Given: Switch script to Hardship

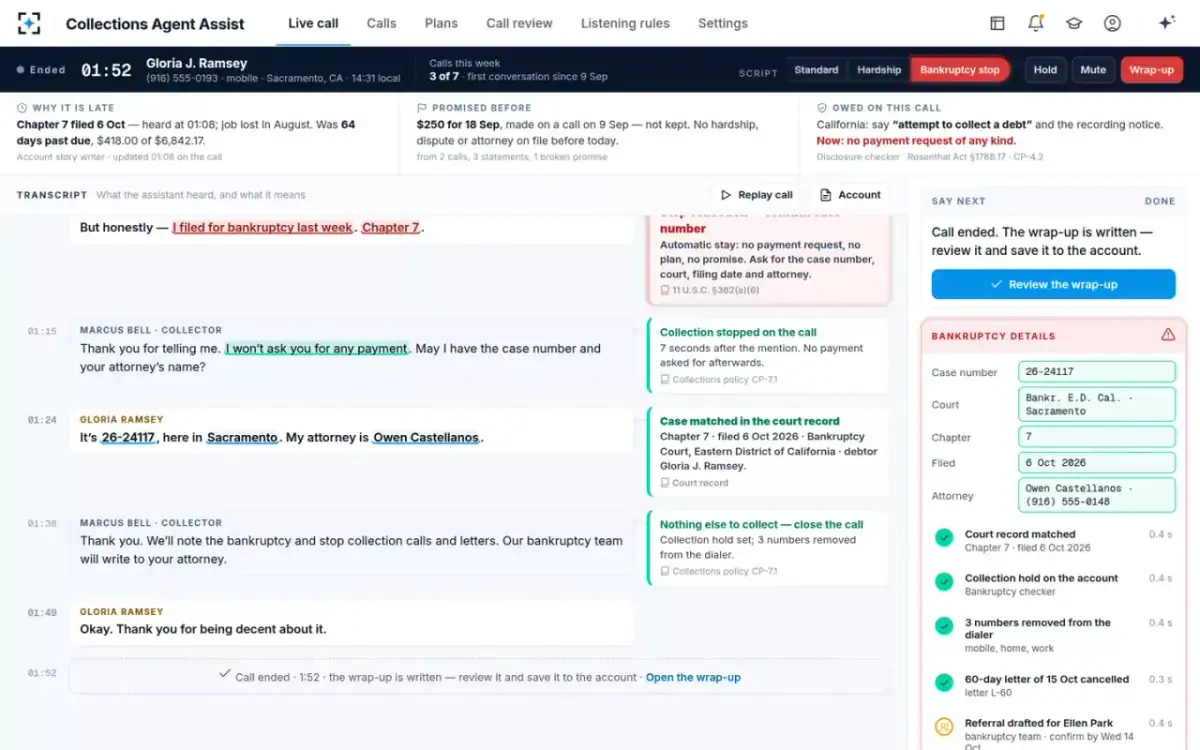Looking at the screenshot, I should pyautogui.click(x=879, y=70).
